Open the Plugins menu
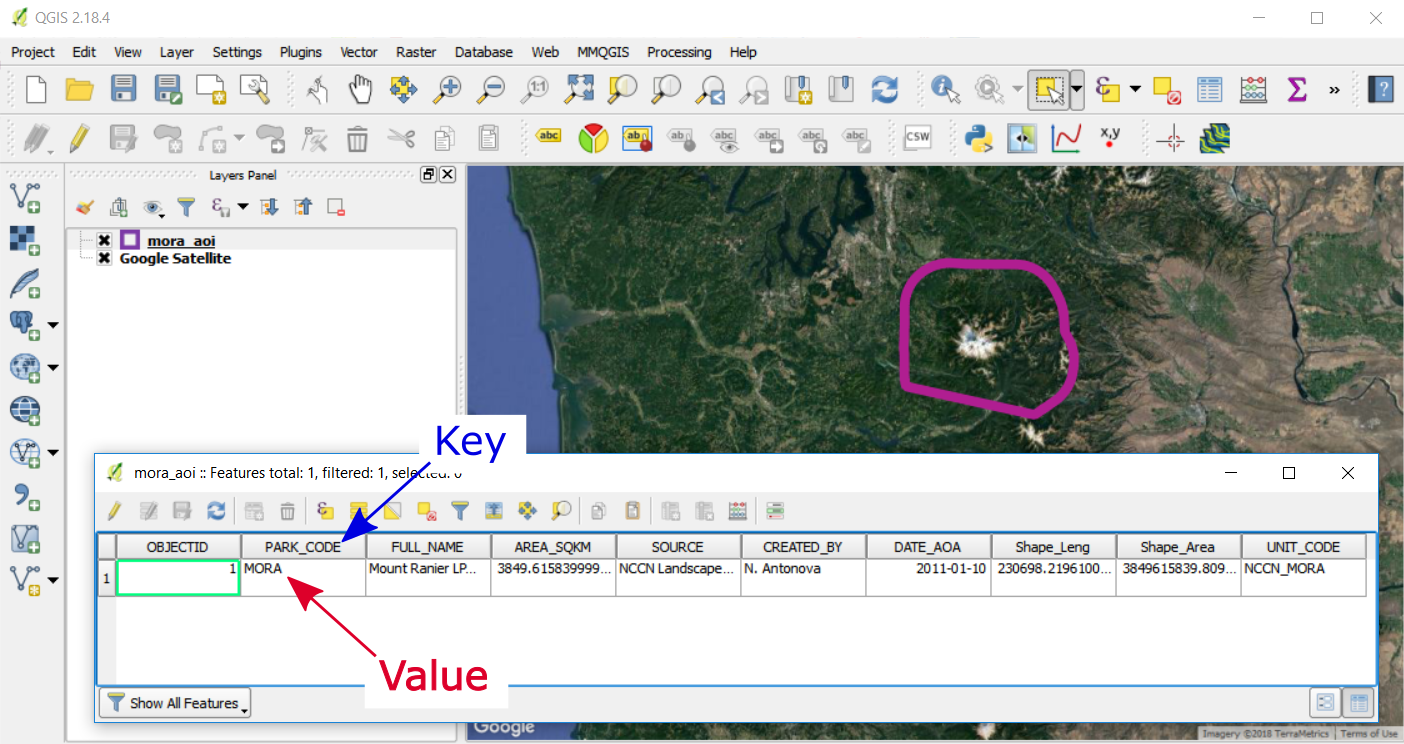Viewport: 1404px width, 744px height. click(301, 52)
